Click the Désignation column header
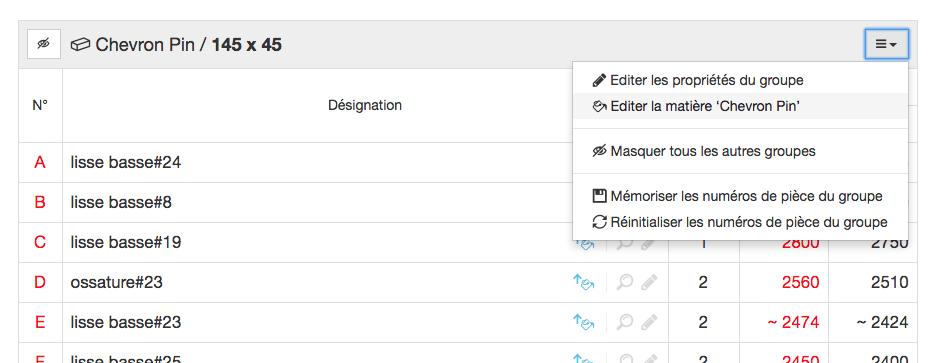This screenshot has height=363, width=948. (365, 105)
